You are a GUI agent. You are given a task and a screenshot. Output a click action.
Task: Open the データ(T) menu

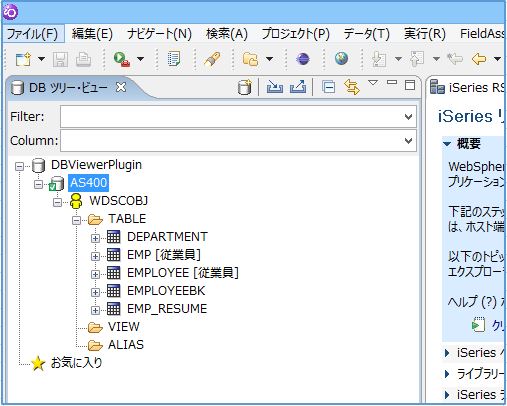click(x=366, y=34)
